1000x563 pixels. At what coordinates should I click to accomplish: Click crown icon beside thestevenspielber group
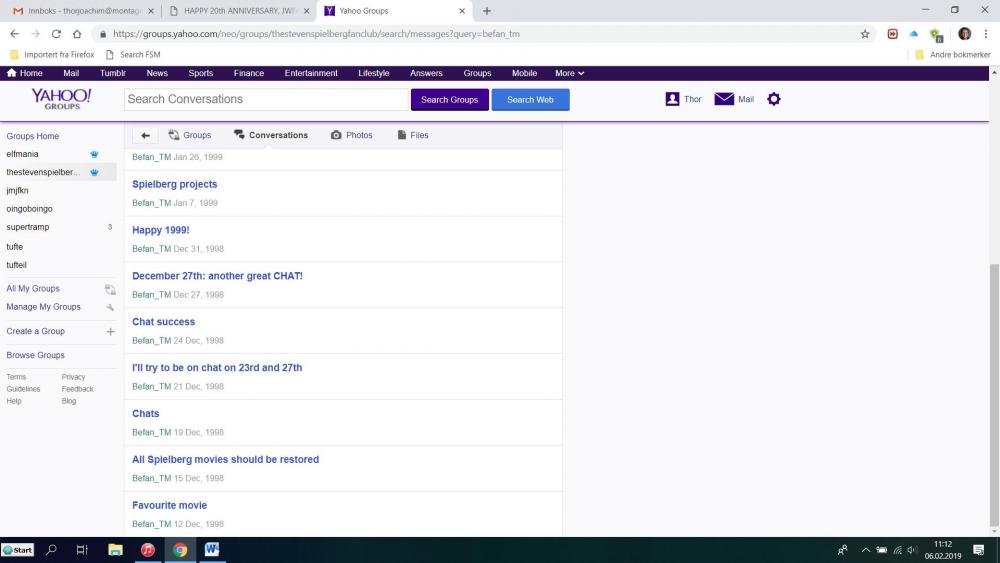(x=94, y=172)
